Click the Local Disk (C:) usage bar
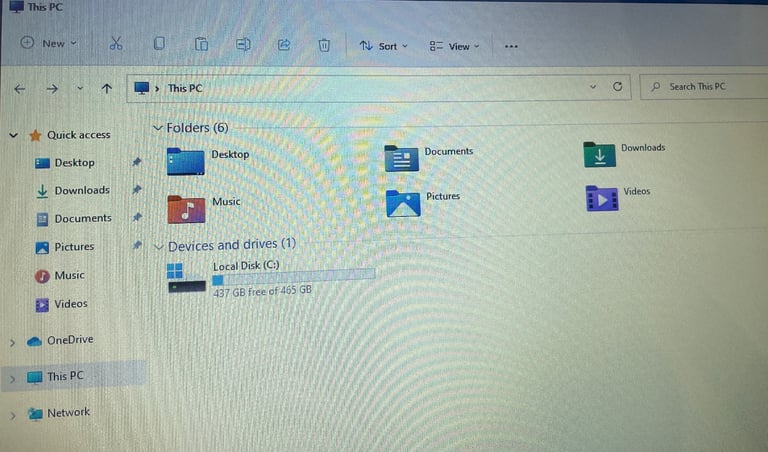 (x=293, y=279)
